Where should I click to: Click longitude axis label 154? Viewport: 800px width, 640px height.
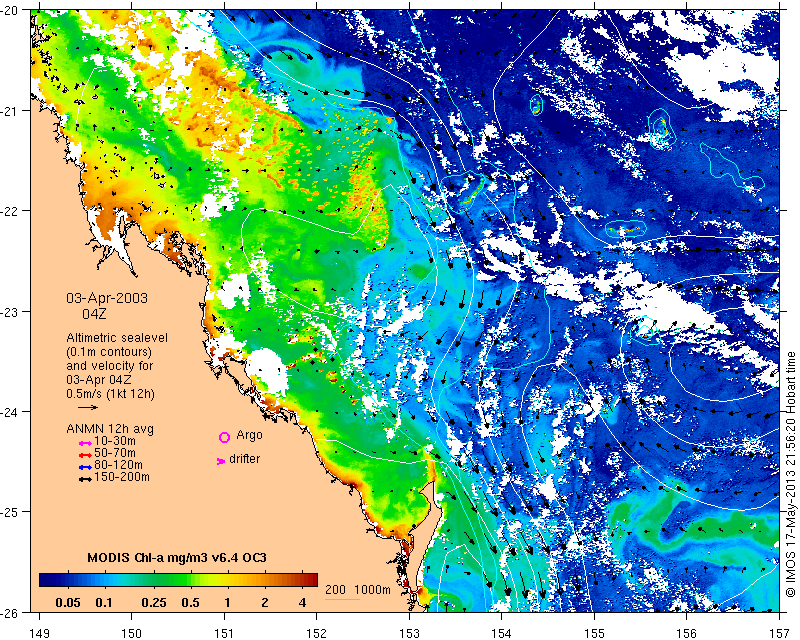502,633
